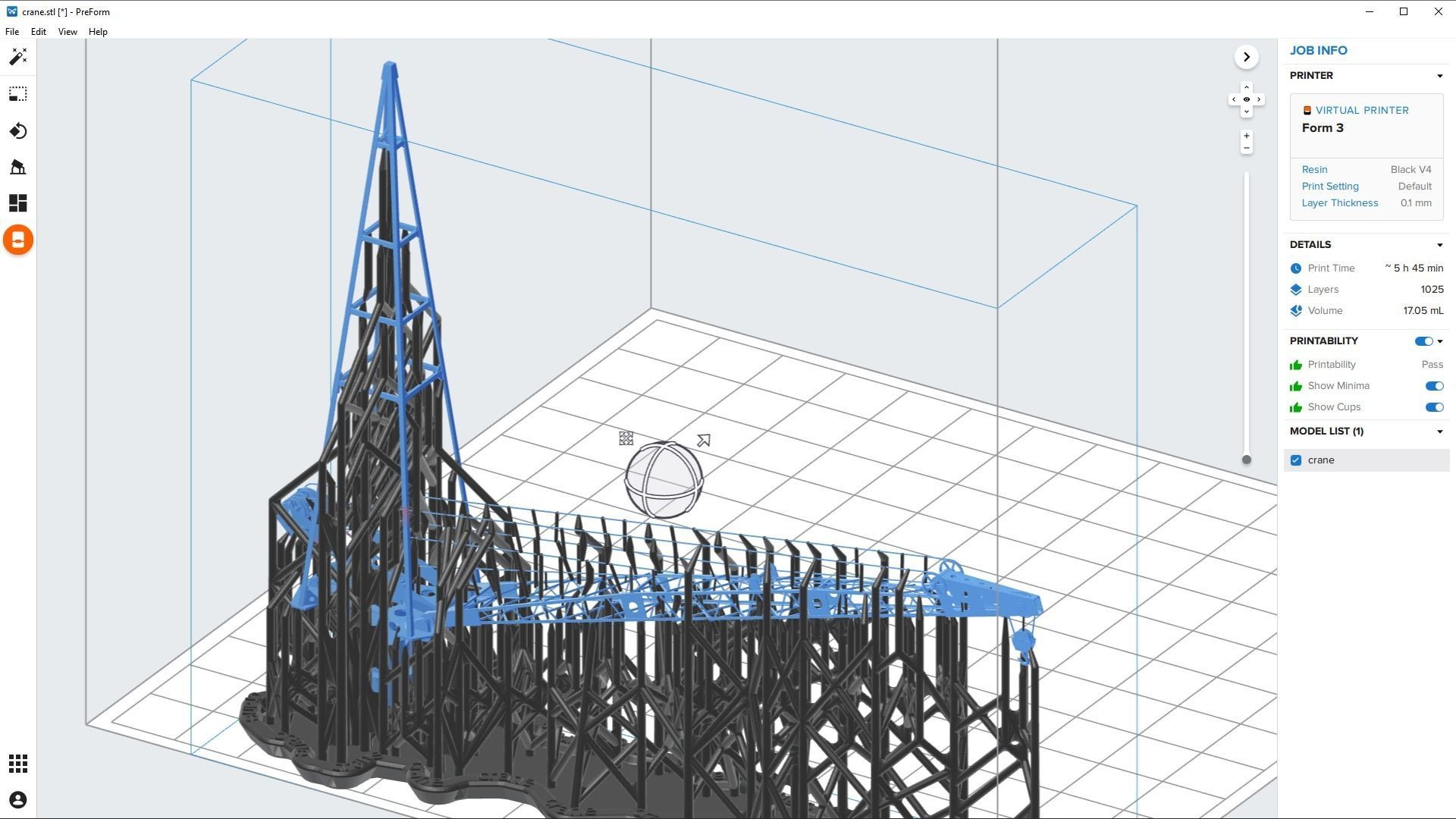Screen dimensions: 1456x819
Task: Open the Orientation tool
Action: 18,131
